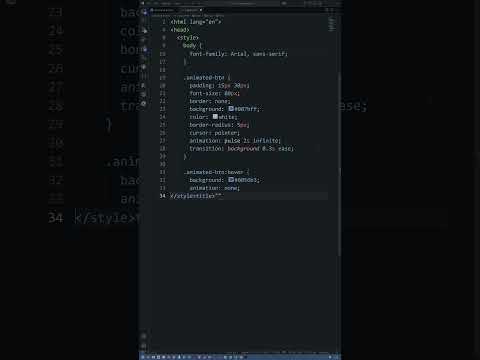
Task: Click the Manage gear icon at activity bar bottom
Action: coord(144,346)
